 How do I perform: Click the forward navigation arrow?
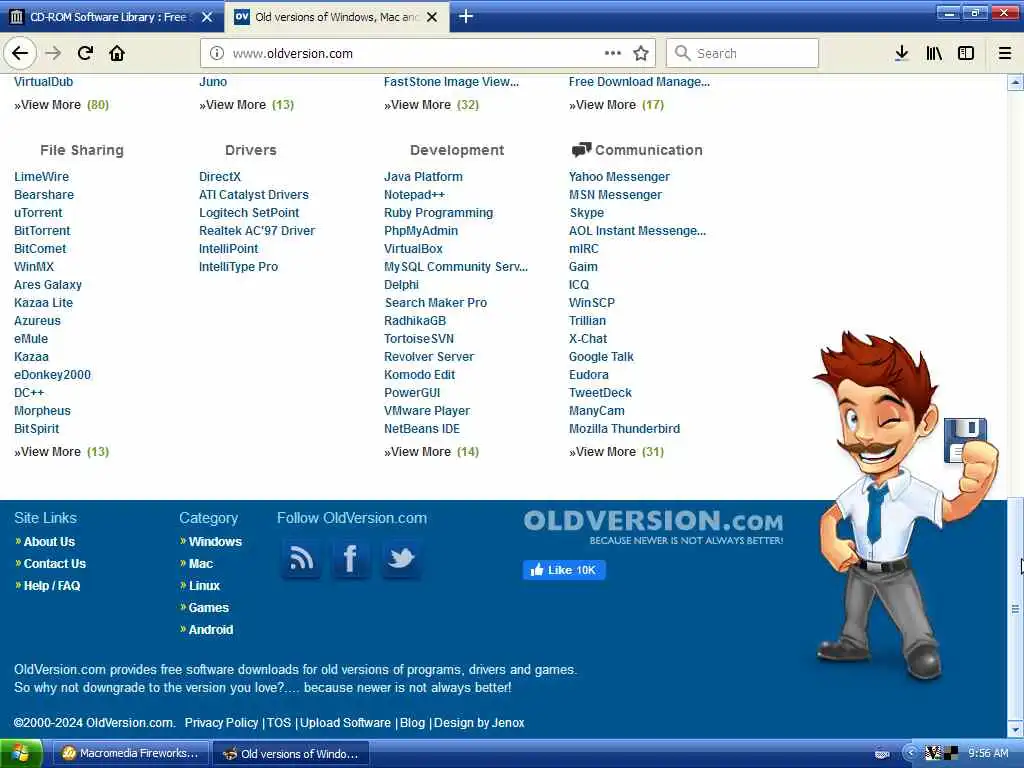(53, 53)
